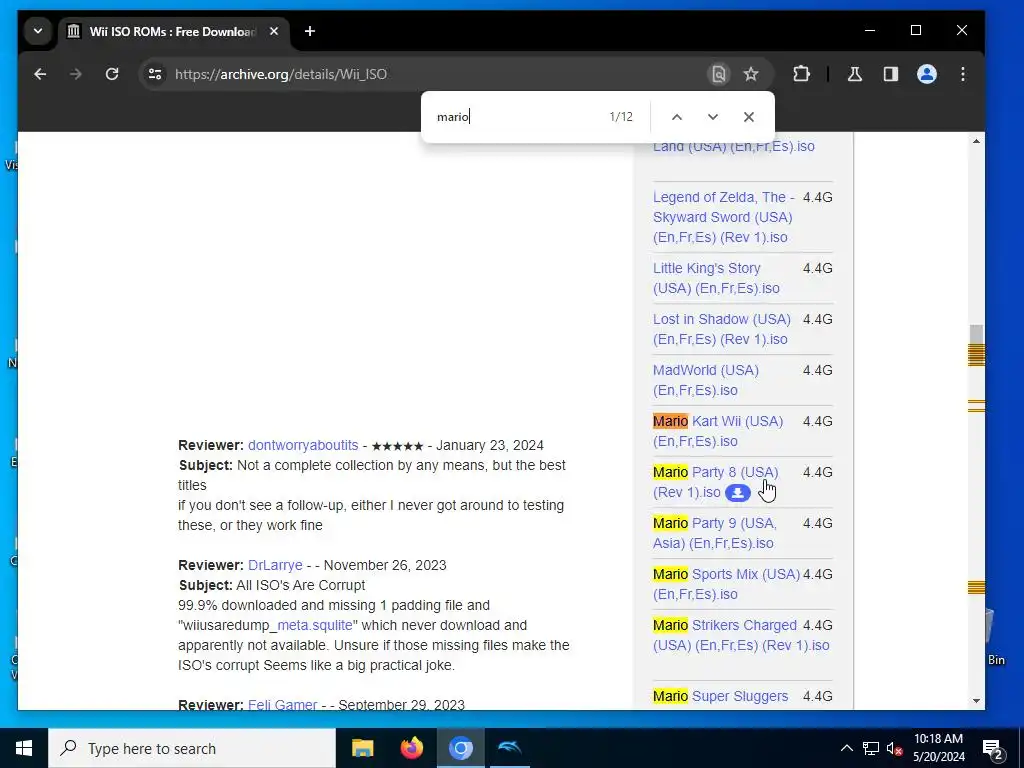Click the Chrome taskbar icon
1024x768 pixels.
click(460, 748)
